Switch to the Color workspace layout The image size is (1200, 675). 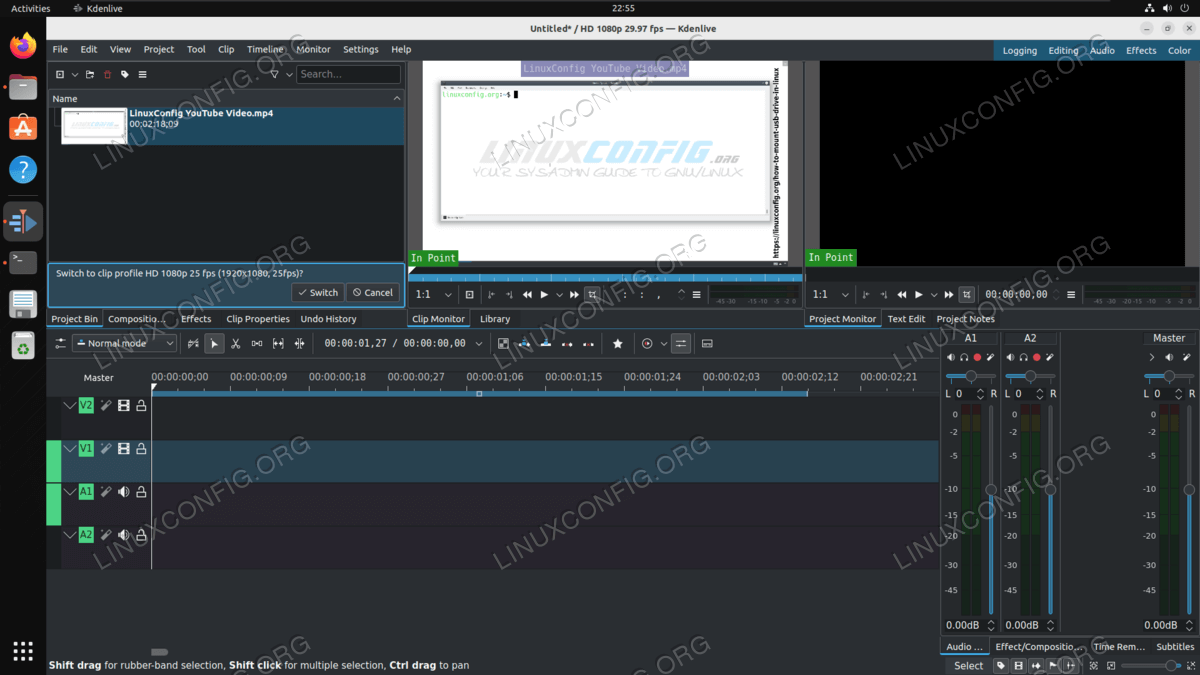pyautogui.click(x=1179, y=50)
